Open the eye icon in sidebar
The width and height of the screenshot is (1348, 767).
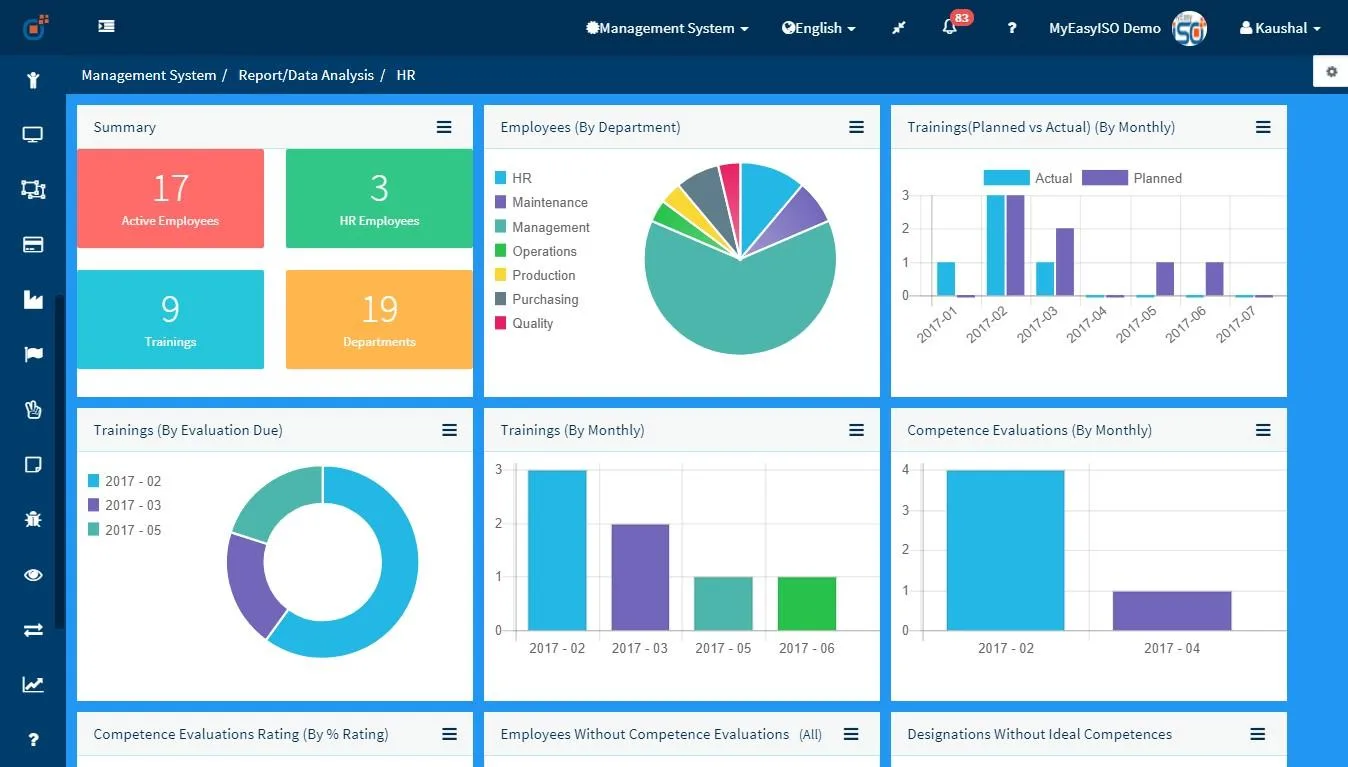click(x=33, y=575)
